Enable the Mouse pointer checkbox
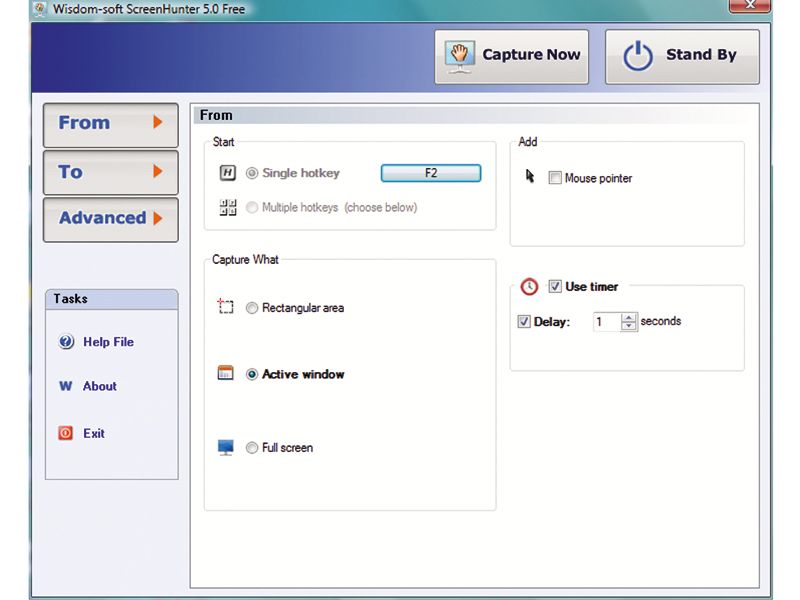Screen dimensions: 800x600 point(555,178)
